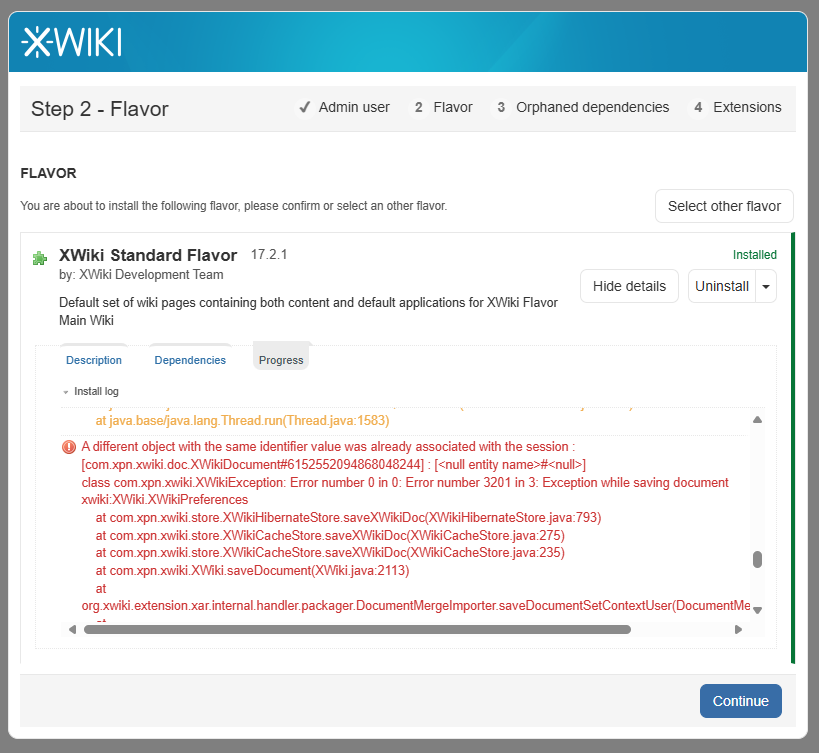Screen dimensions: 819x753
Task: Click the step 2 number badge
Action: click(418, 108)
